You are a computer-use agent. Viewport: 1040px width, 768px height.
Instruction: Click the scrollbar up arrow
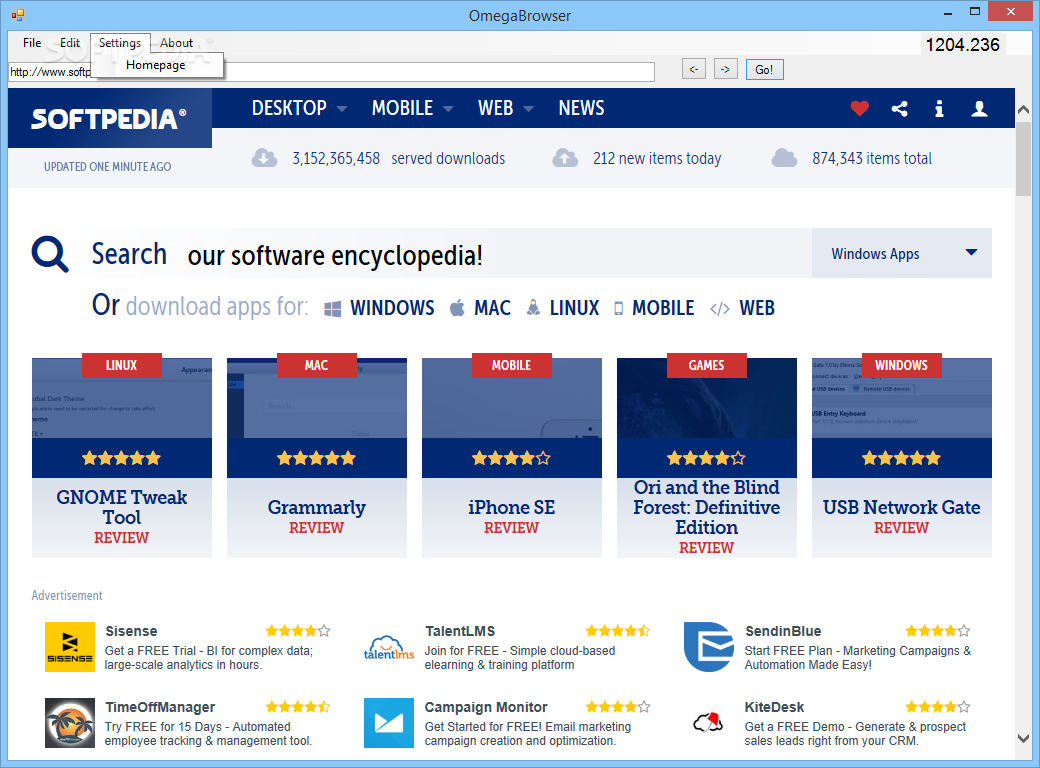coord(1023,109)
